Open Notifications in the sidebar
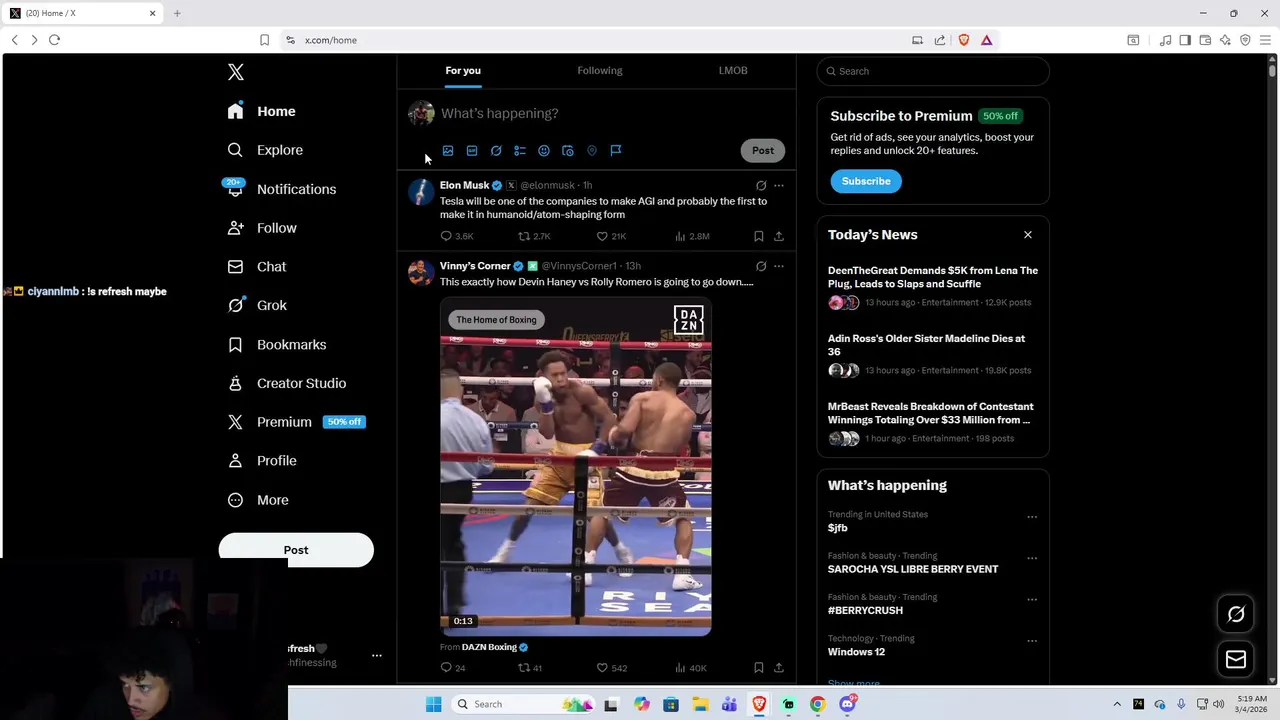1280x720 pixels. point(281,189)
